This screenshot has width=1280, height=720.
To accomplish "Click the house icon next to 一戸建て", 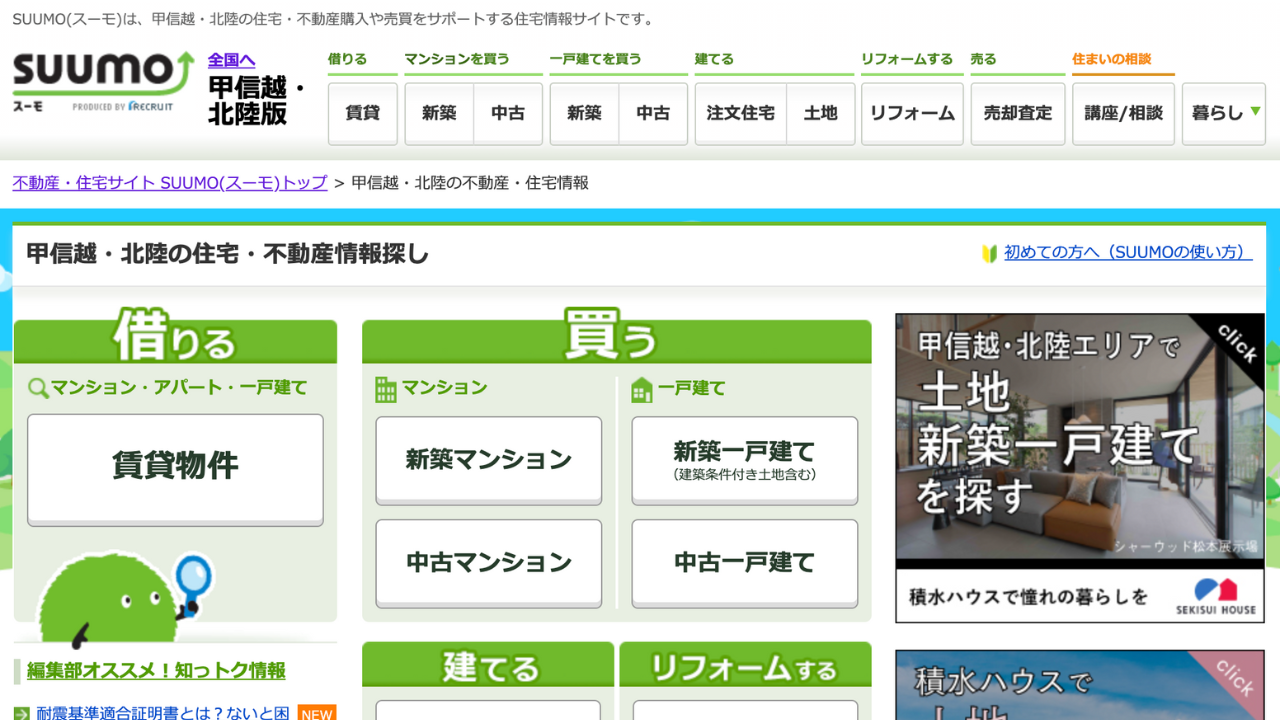I will (642, 390).
